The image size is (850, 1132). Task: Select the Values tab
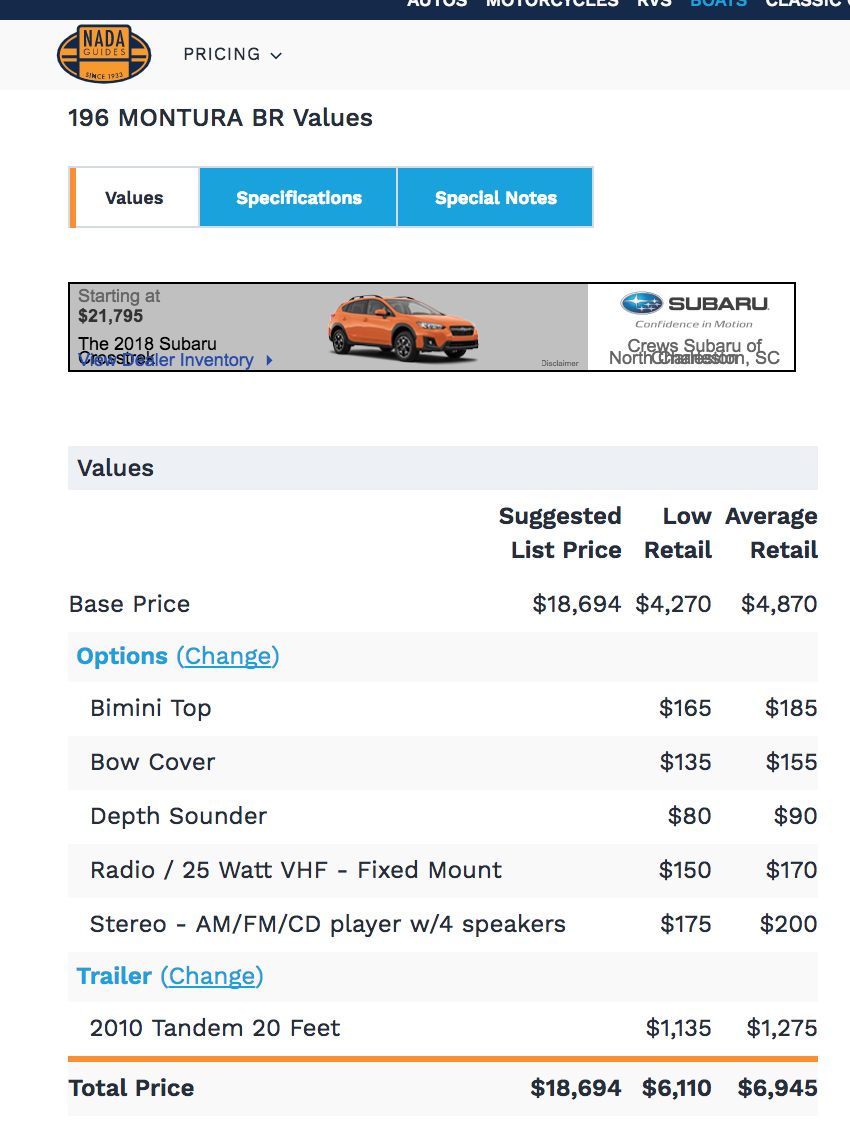click(x=134, y=198)
